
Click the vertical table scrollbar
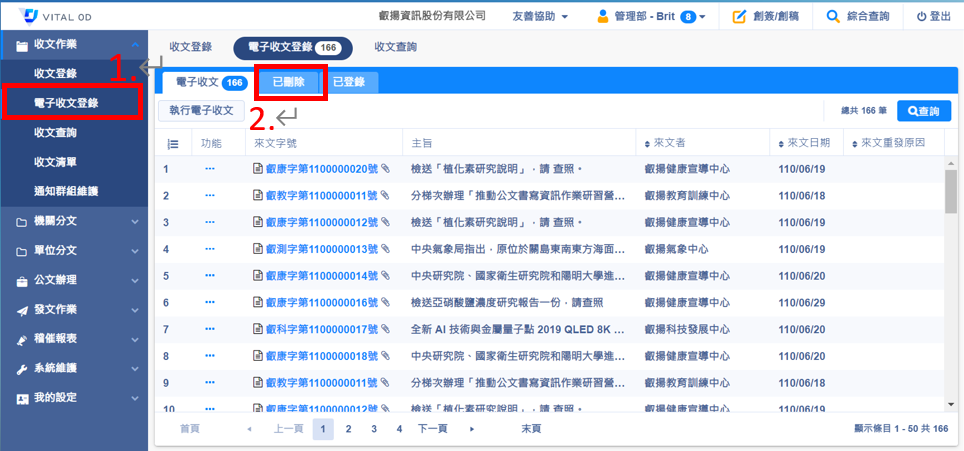[950, 195]
